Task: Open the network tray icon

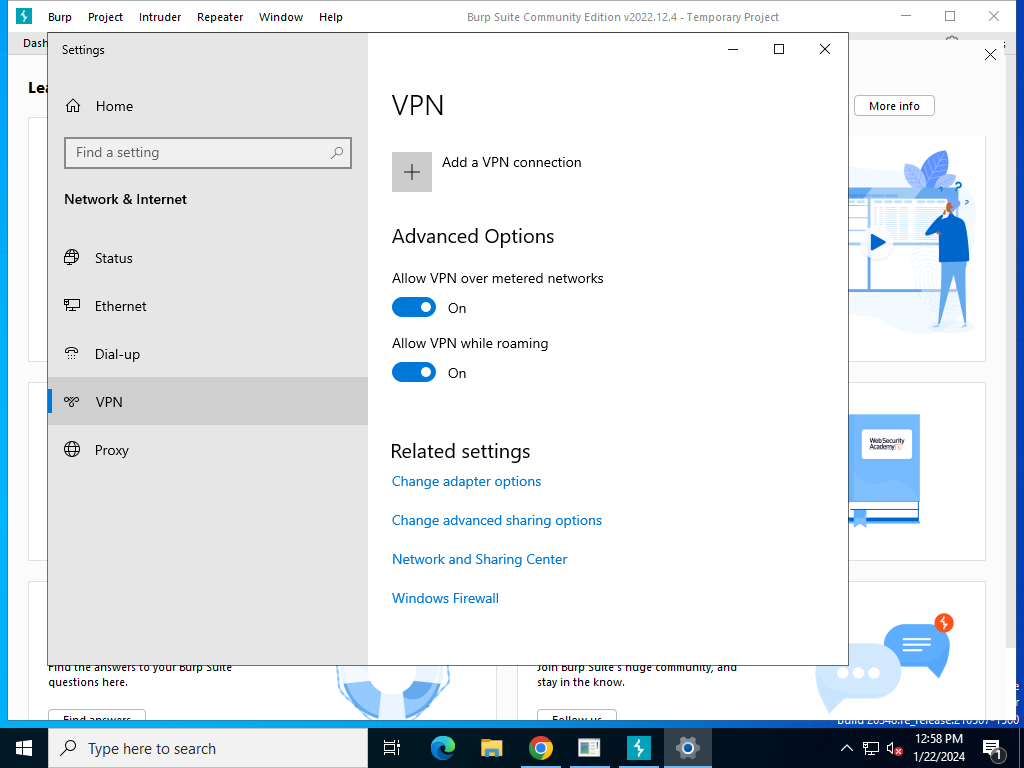Action: click(x=871, y=748)
